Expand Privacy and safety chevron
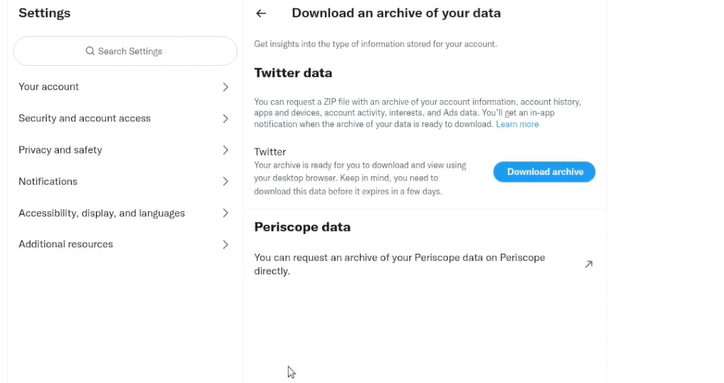724x383 pixels. [225, 150]
